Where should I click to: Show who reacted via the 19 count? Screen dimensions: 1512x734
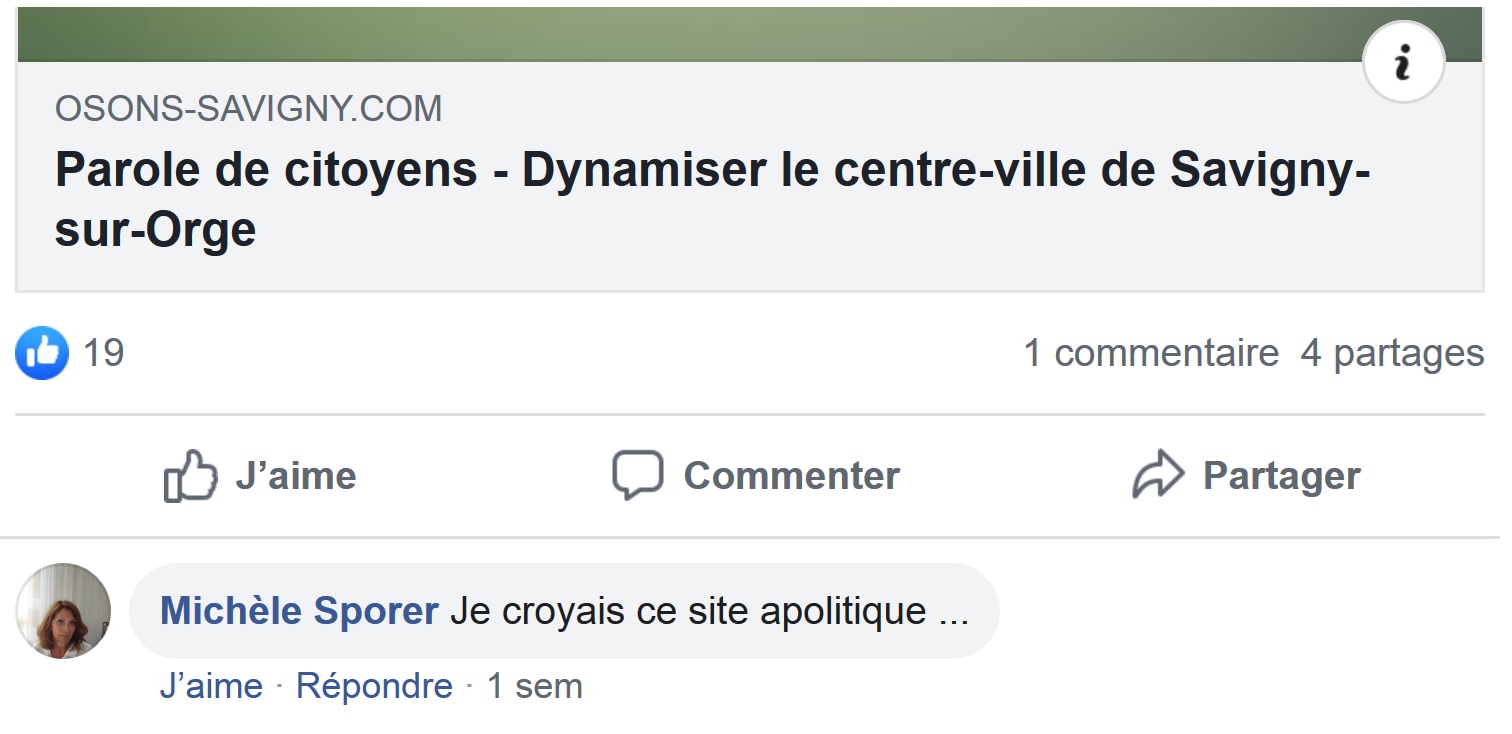click(x=103, y=353)
